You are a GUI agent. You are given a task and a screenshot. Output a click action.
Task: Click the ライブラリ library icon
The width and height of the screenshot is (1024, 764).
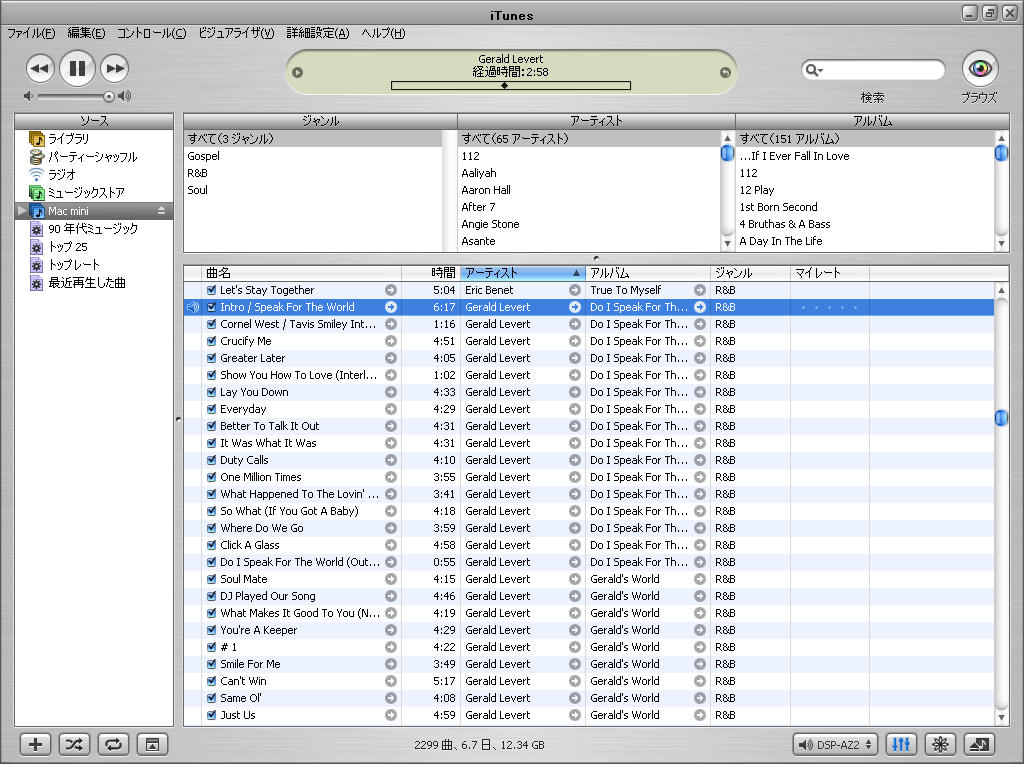[x=37, y=139]
